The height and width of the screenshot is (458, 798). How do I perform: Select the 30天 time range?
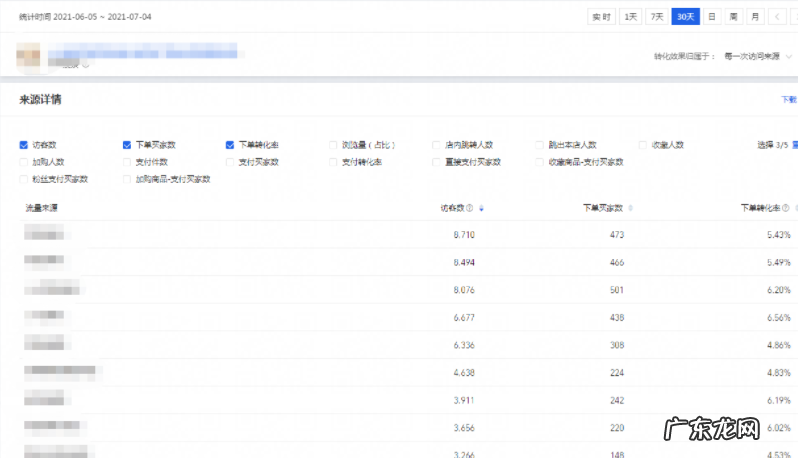click(686, 17)
